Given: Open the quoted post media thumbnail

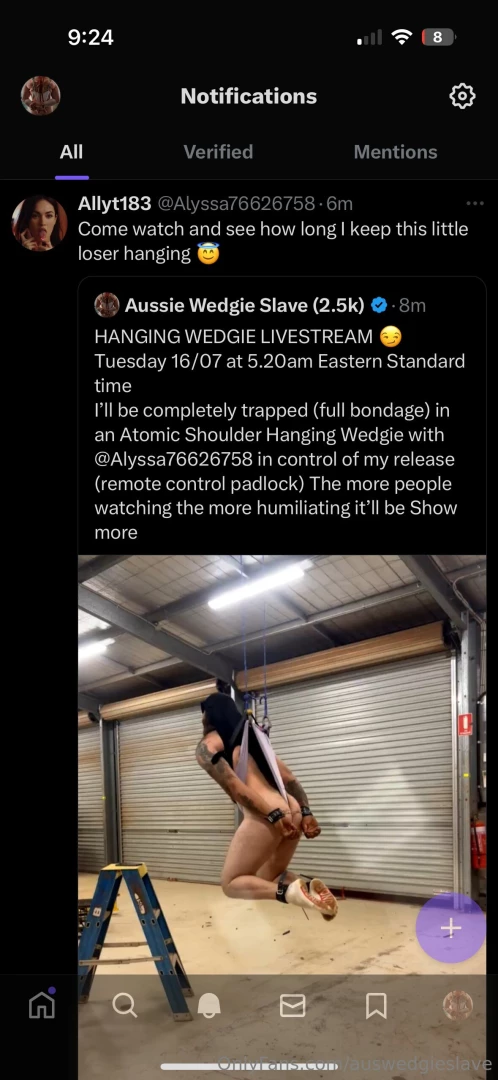Looking at the screenshot, I should [x=282, y=765].
